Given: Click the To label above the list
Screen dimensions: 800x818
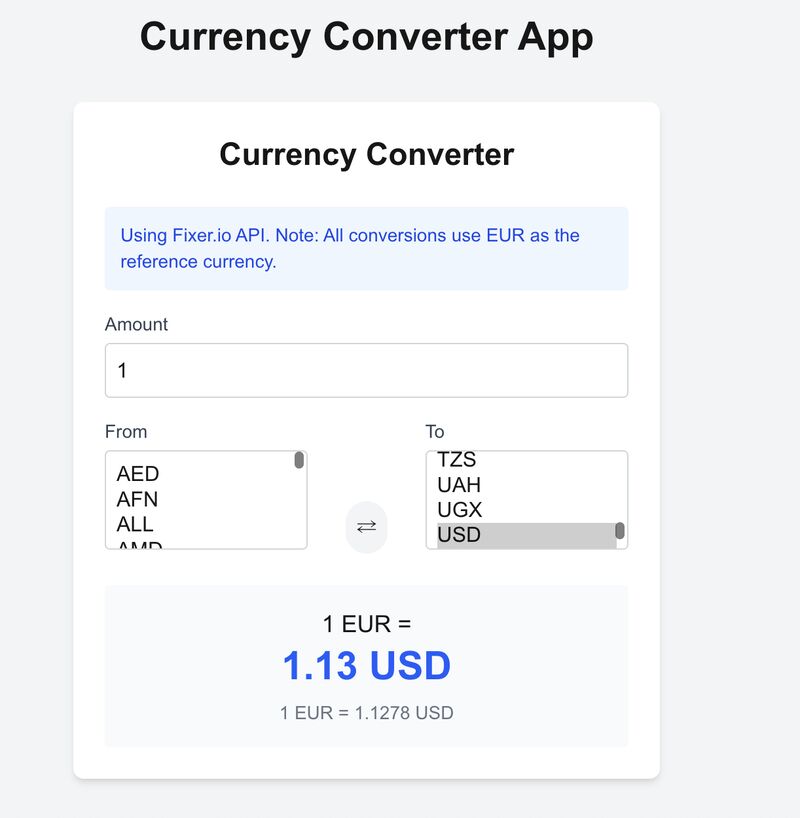Looking at the screenshot, I should [x=434, y=432].
